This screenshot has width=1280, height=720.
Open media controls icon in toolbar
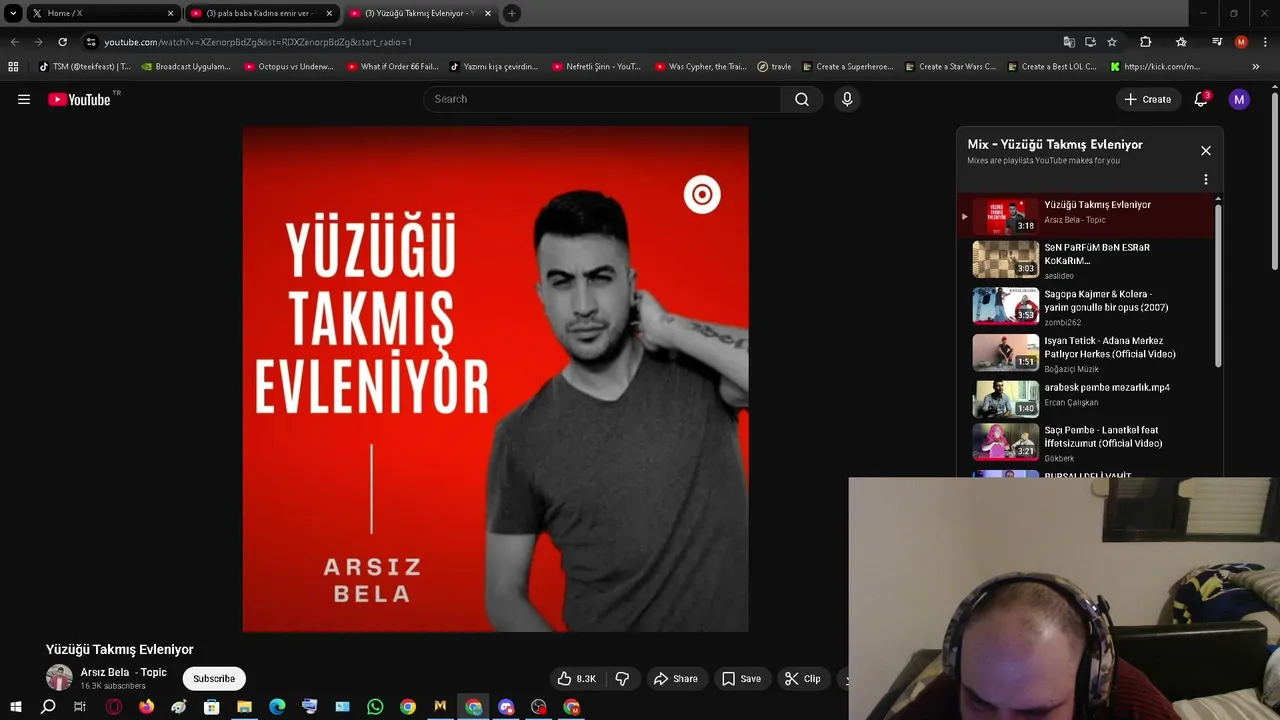pyautogui.click(x=1217, y=42)
